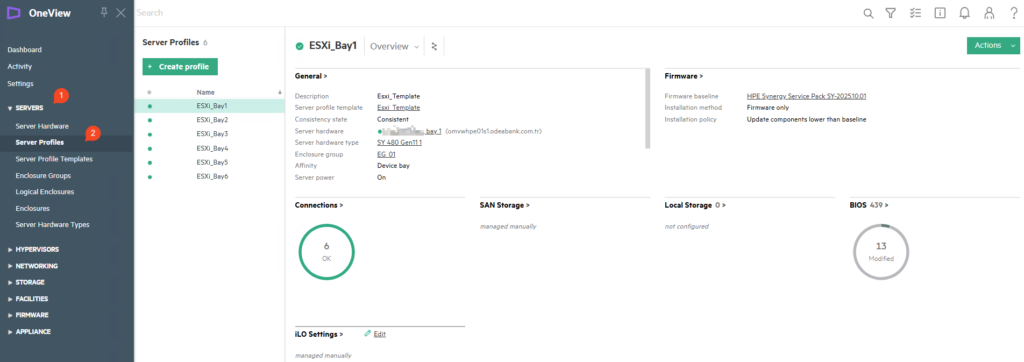The height and width of the screenshot is (362, 1024).
Task: Expand the NETWORKING section
Action: (32, 266)
